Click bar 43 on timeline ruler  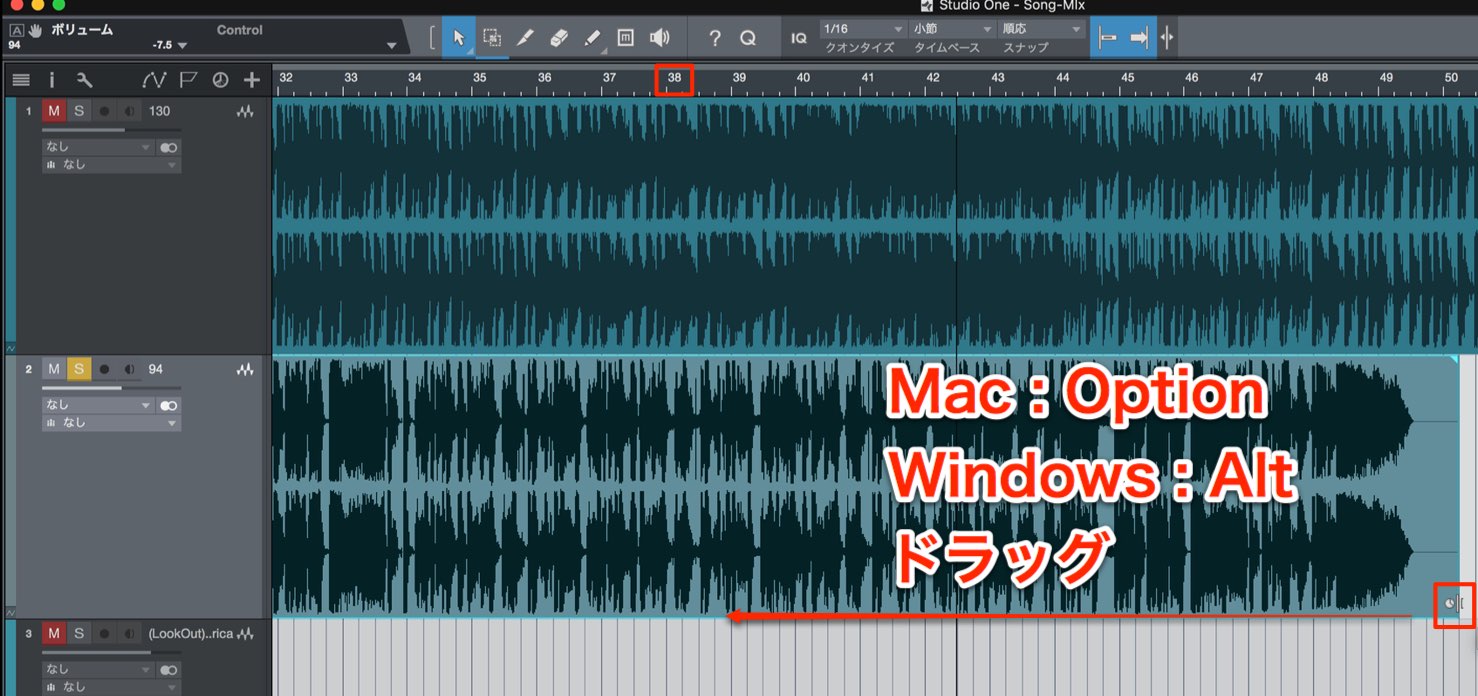click(x=998, y=77)
